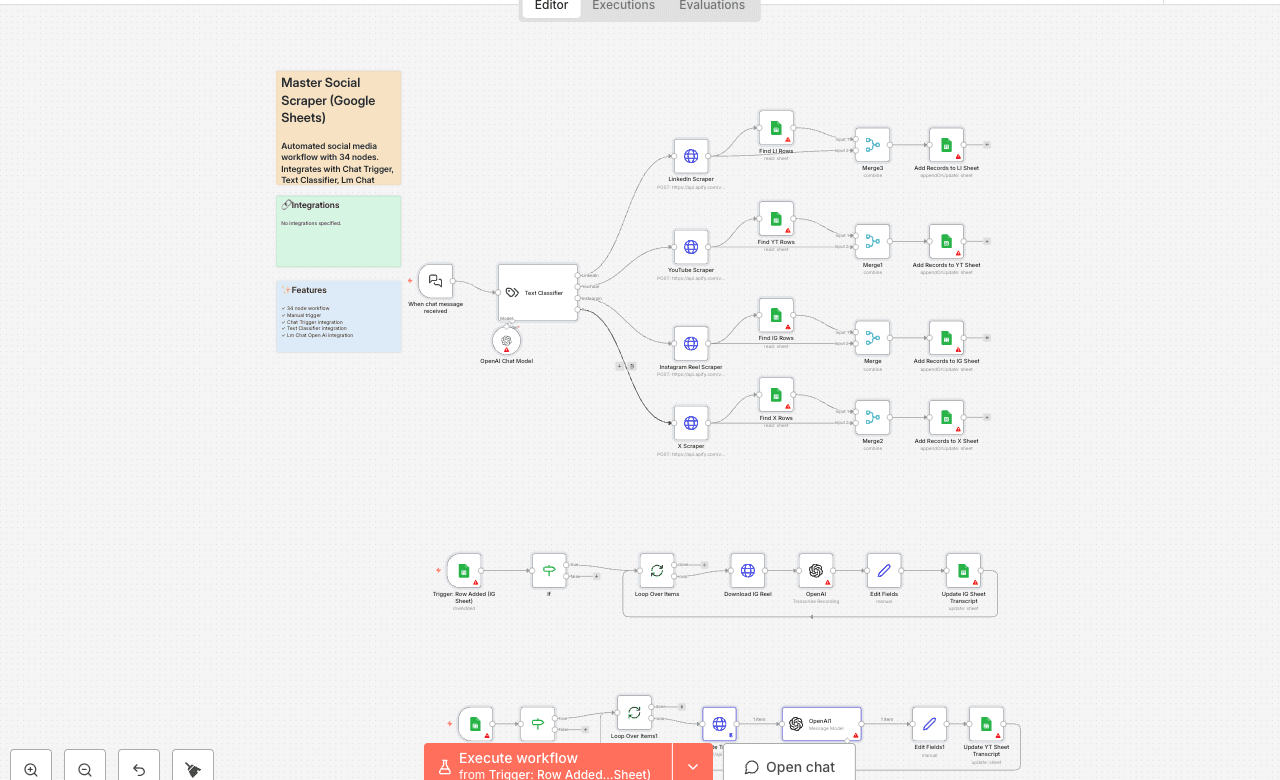The height and width of the screenshot is (780, 1280).
Task: Open the OpenAI Chat Model node
Action: [x=506, y=340]
